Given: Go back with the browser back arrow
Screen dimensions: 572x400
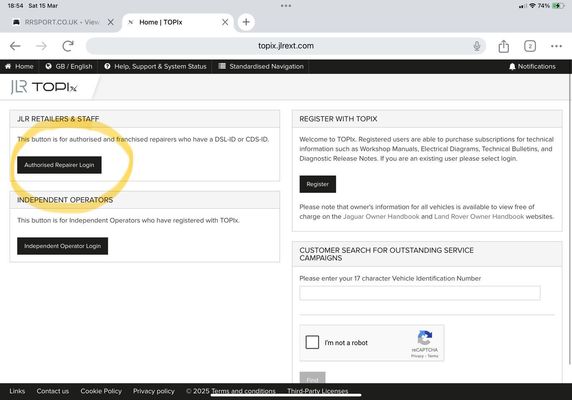Looking at the screenshot, I should point(15,46).
